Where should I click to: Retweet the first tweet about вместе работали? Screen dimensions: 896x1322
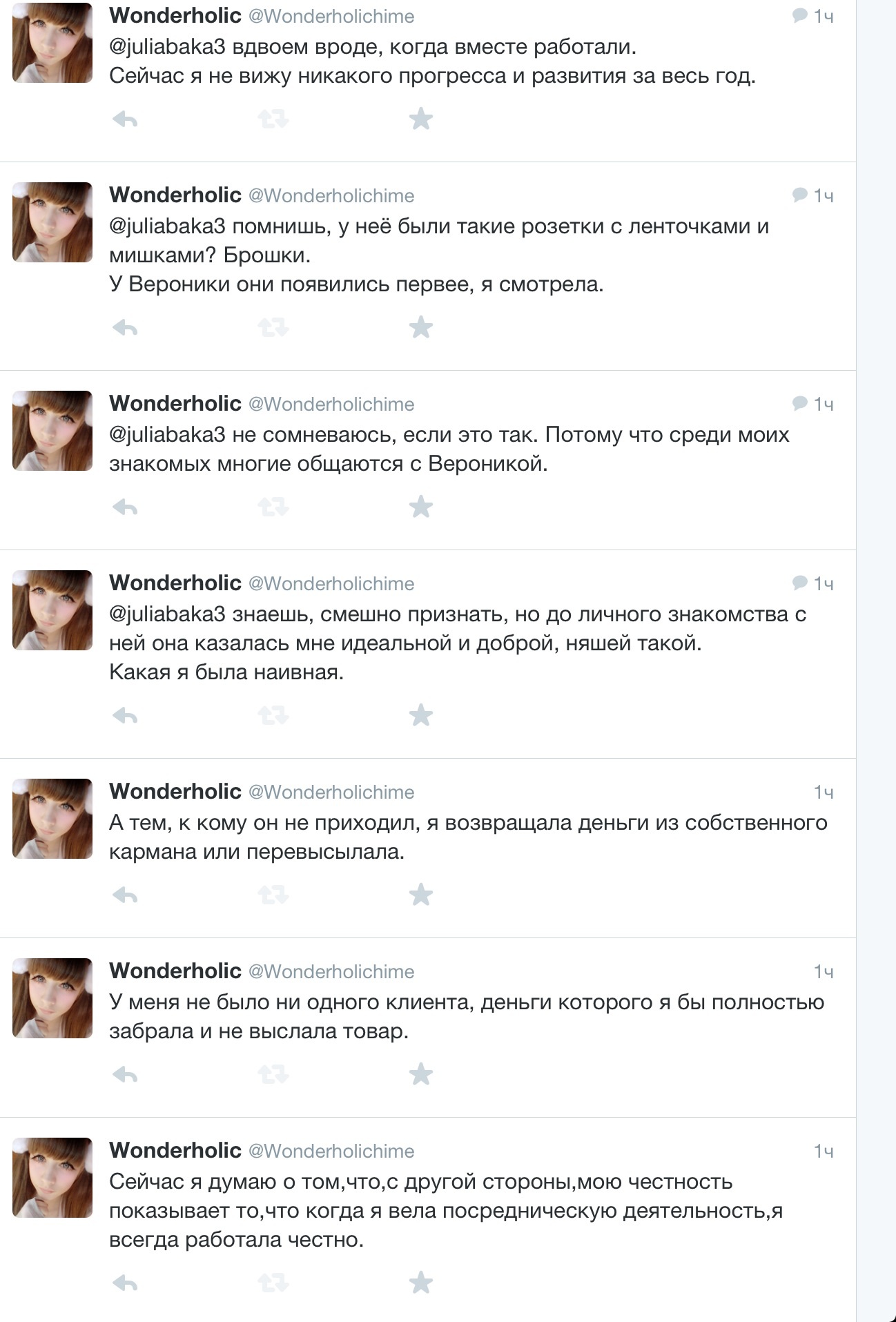click(273, 120)
